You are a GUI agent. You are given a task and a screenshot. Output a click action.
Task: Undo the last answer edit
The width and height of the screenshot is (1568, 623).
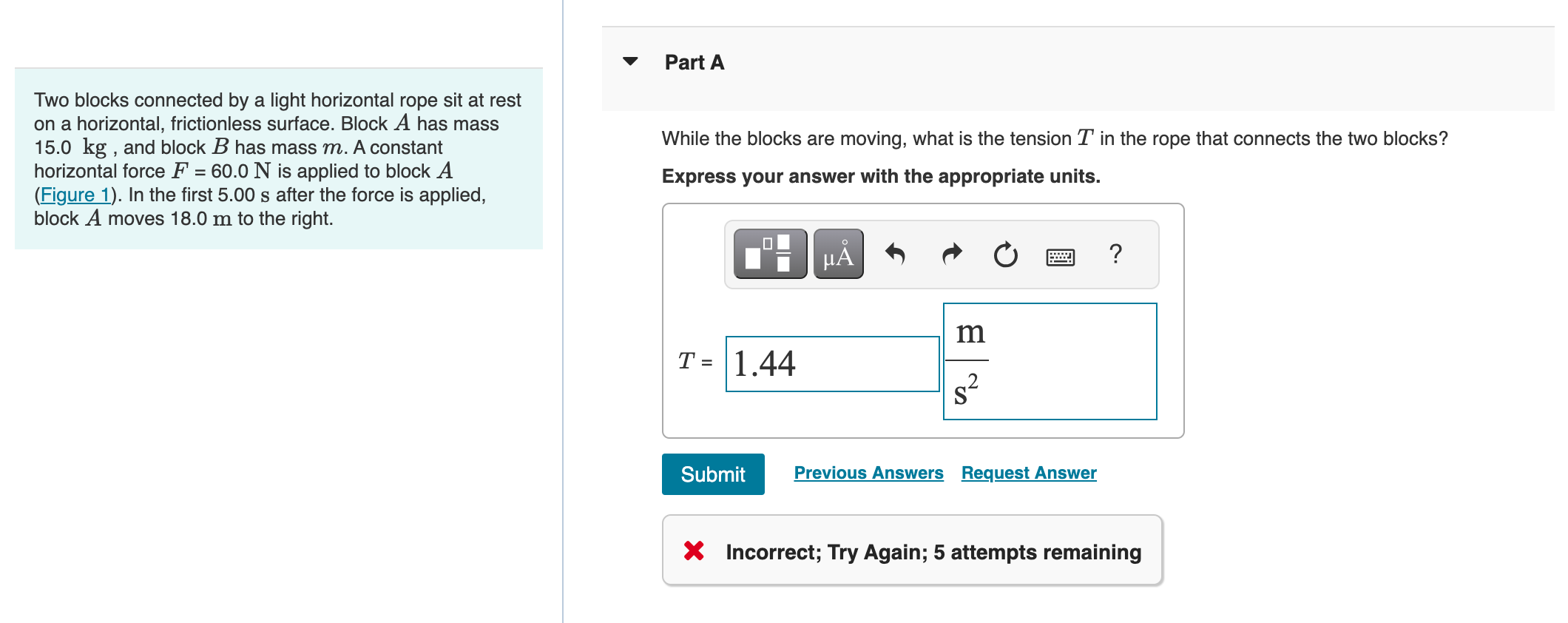pos(895,255)
